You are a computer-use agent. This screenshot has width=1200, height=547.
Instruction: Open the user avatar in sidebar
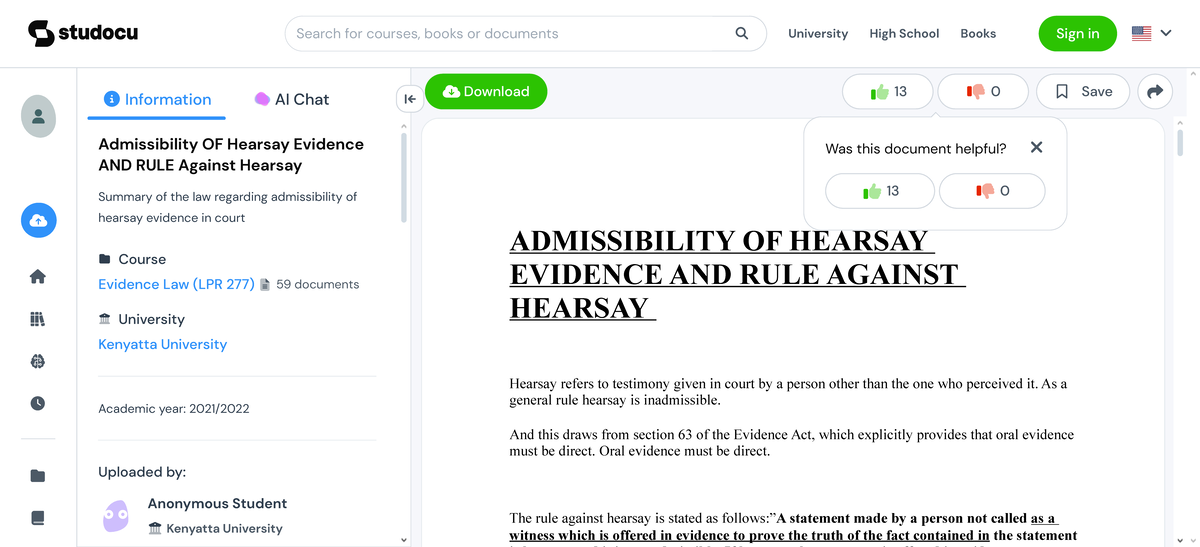[x=38, y=116]
